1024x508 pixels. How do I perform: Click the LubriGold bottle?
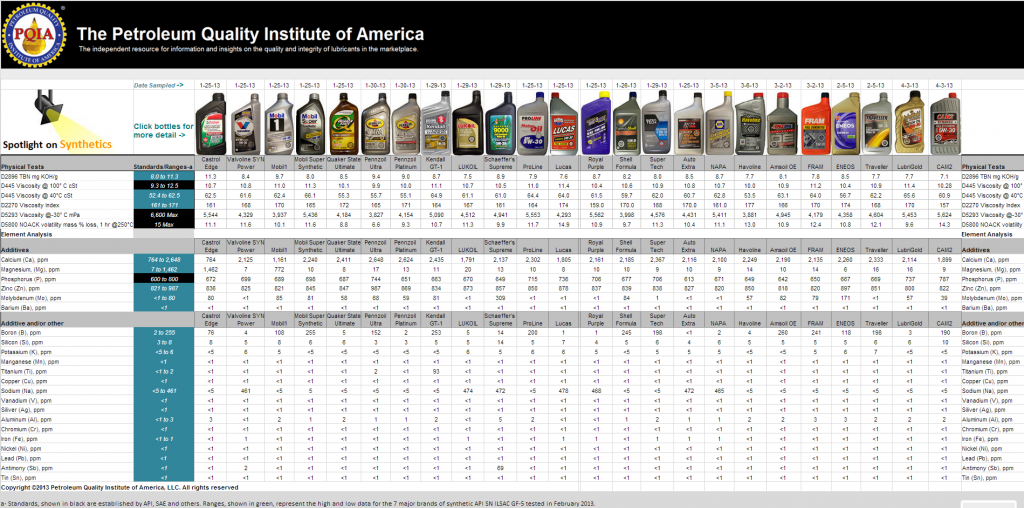pos(910,123)
